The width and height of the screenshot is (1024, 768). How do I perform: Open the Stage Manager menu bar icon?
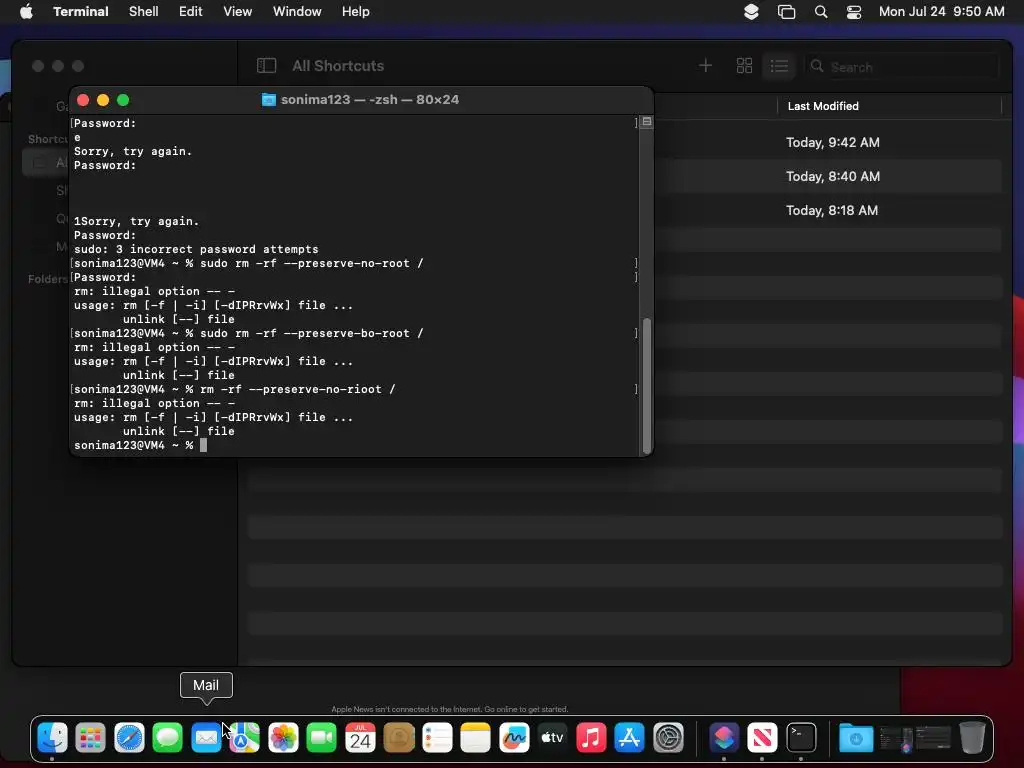[x=786, y=12]
